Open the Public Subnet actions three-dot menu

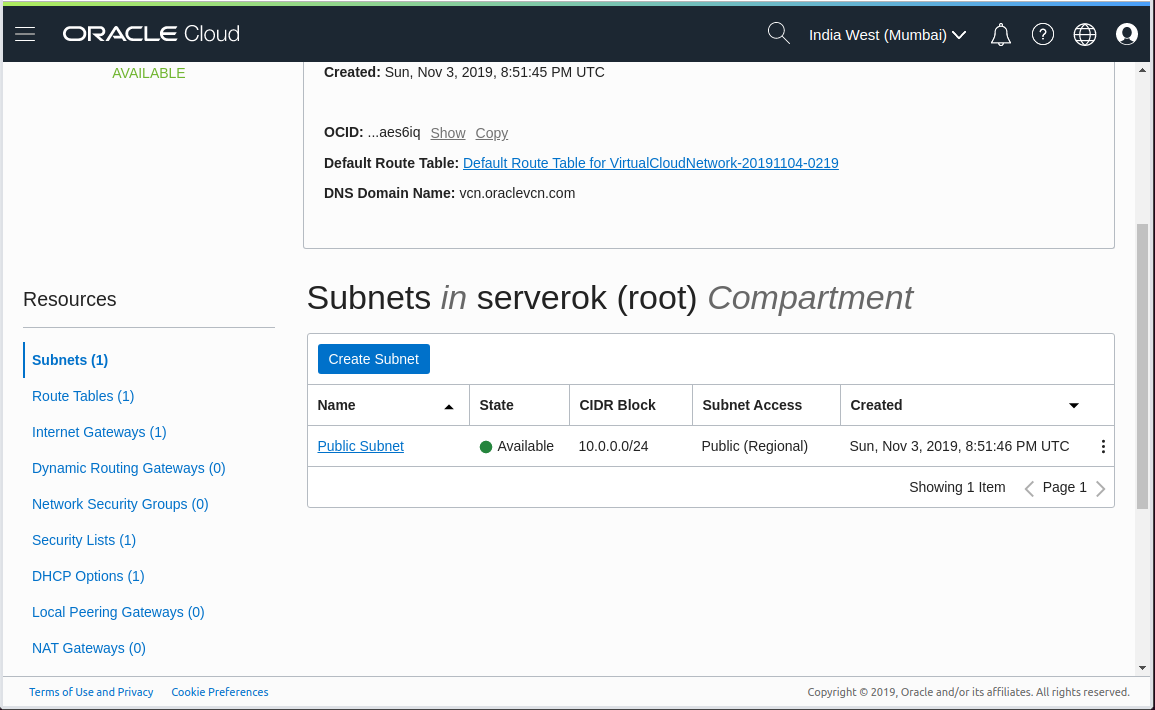[1103, 446]
